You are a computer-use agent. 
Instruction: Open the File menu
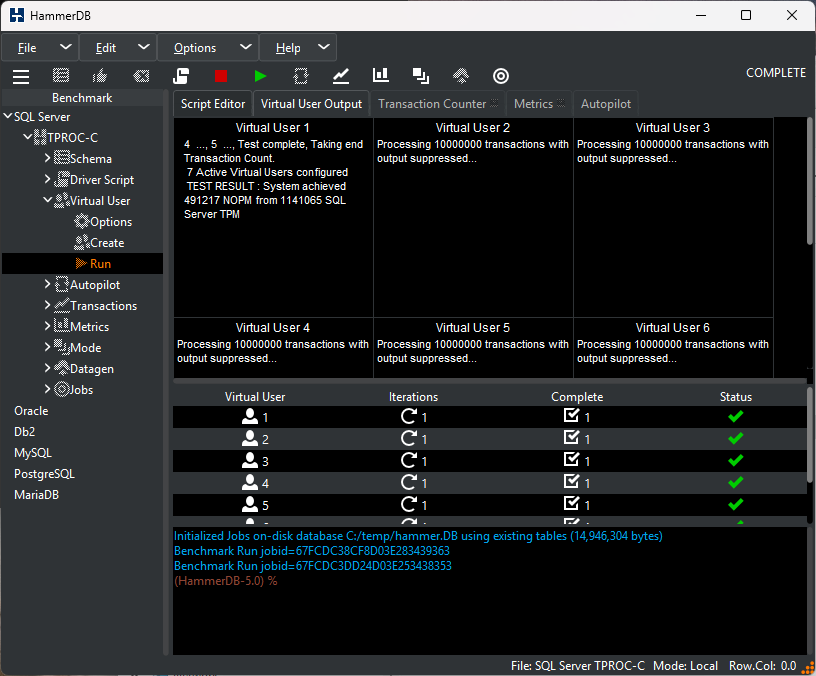[x=40, y=48]
